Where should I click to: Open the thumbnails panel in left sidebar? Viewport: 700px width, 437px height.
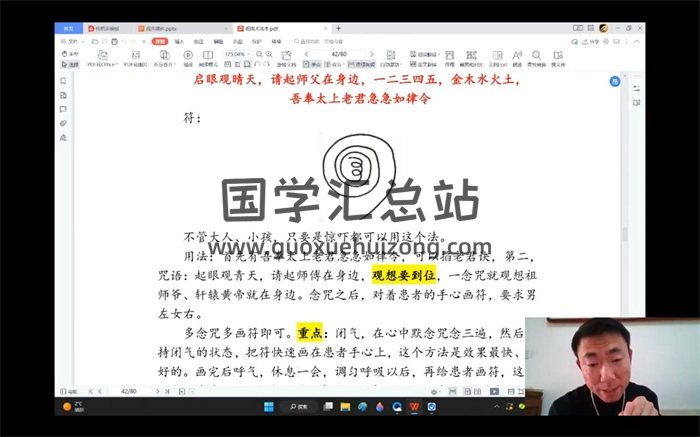pos(63,95)
